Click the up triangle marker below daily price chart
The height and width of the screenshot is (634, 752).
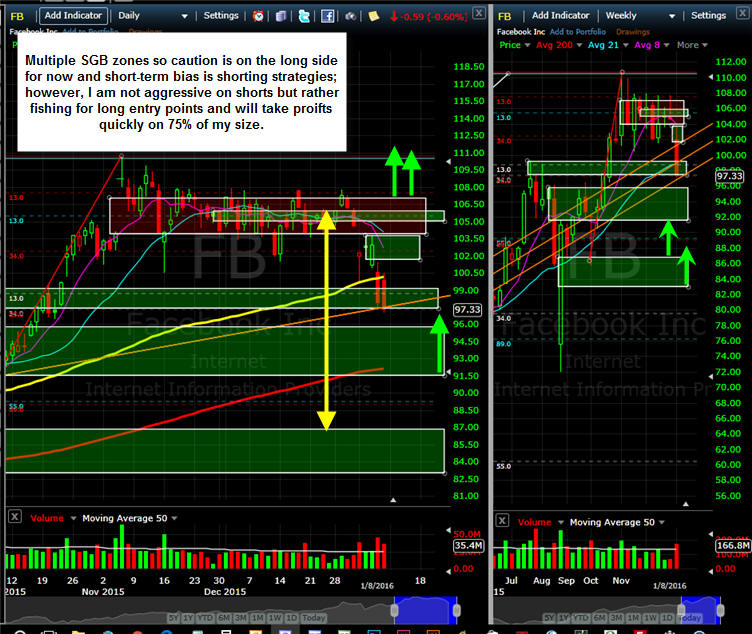click(393, 500)
